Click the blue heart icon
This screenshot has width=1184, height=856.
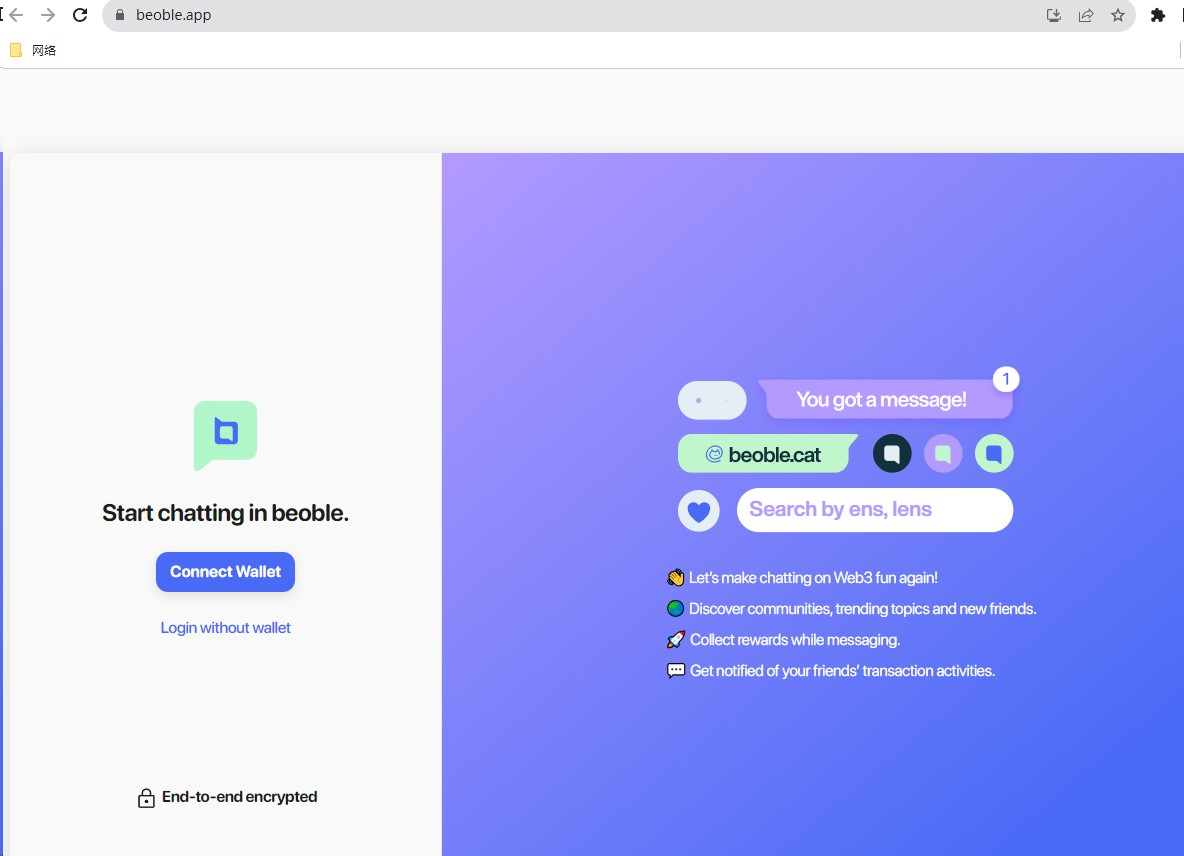tap(698, 511)
